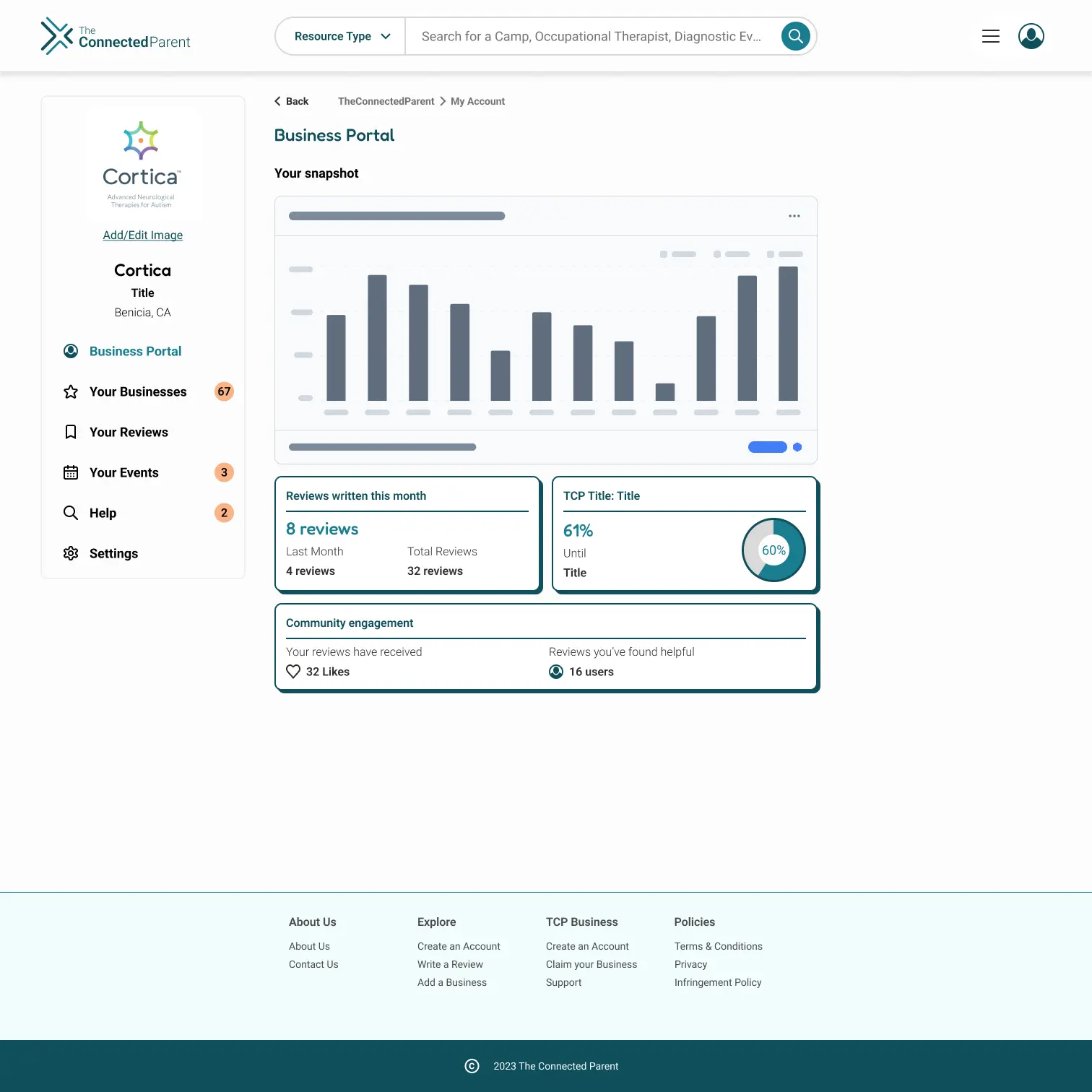
Task: Click Claim your Business link
Action: (x=591, y=963)
